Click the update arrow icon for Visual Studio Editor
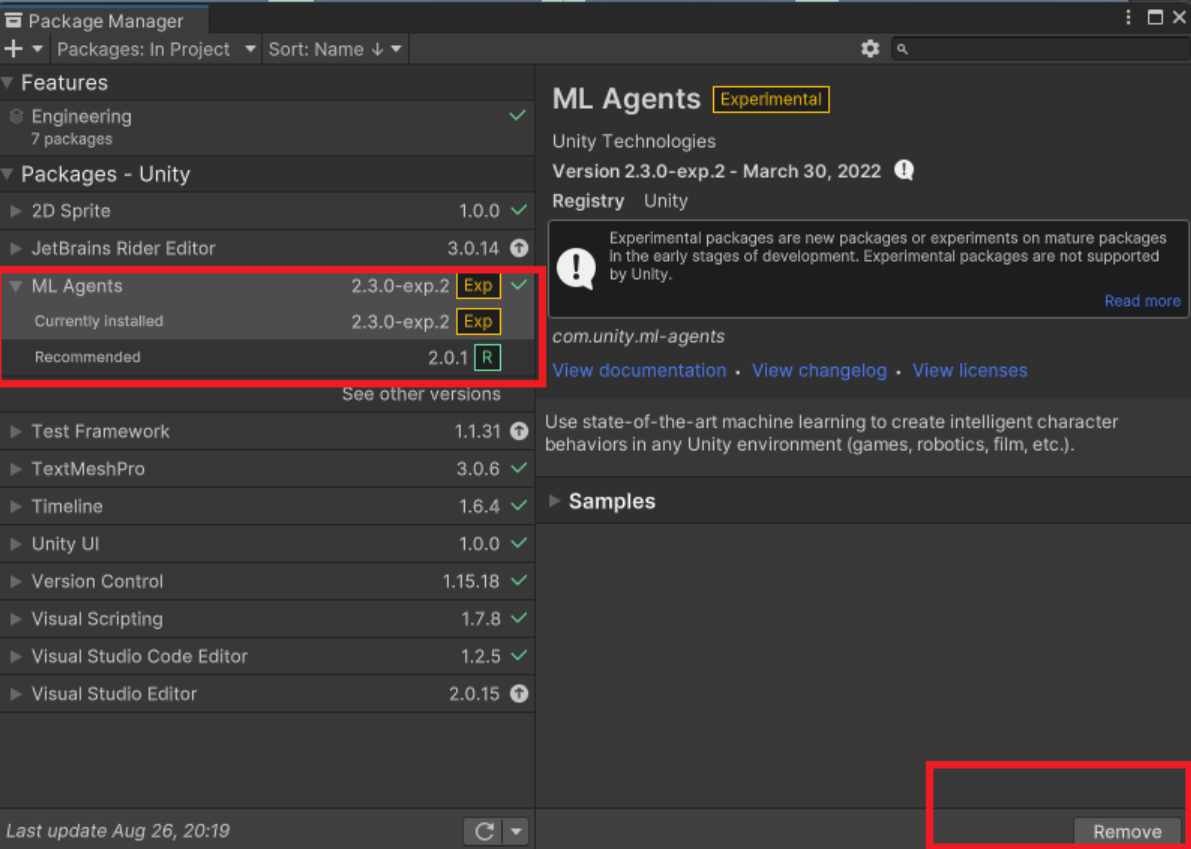The height and width of the screenshot is (849, 1191). coord(519,693)
